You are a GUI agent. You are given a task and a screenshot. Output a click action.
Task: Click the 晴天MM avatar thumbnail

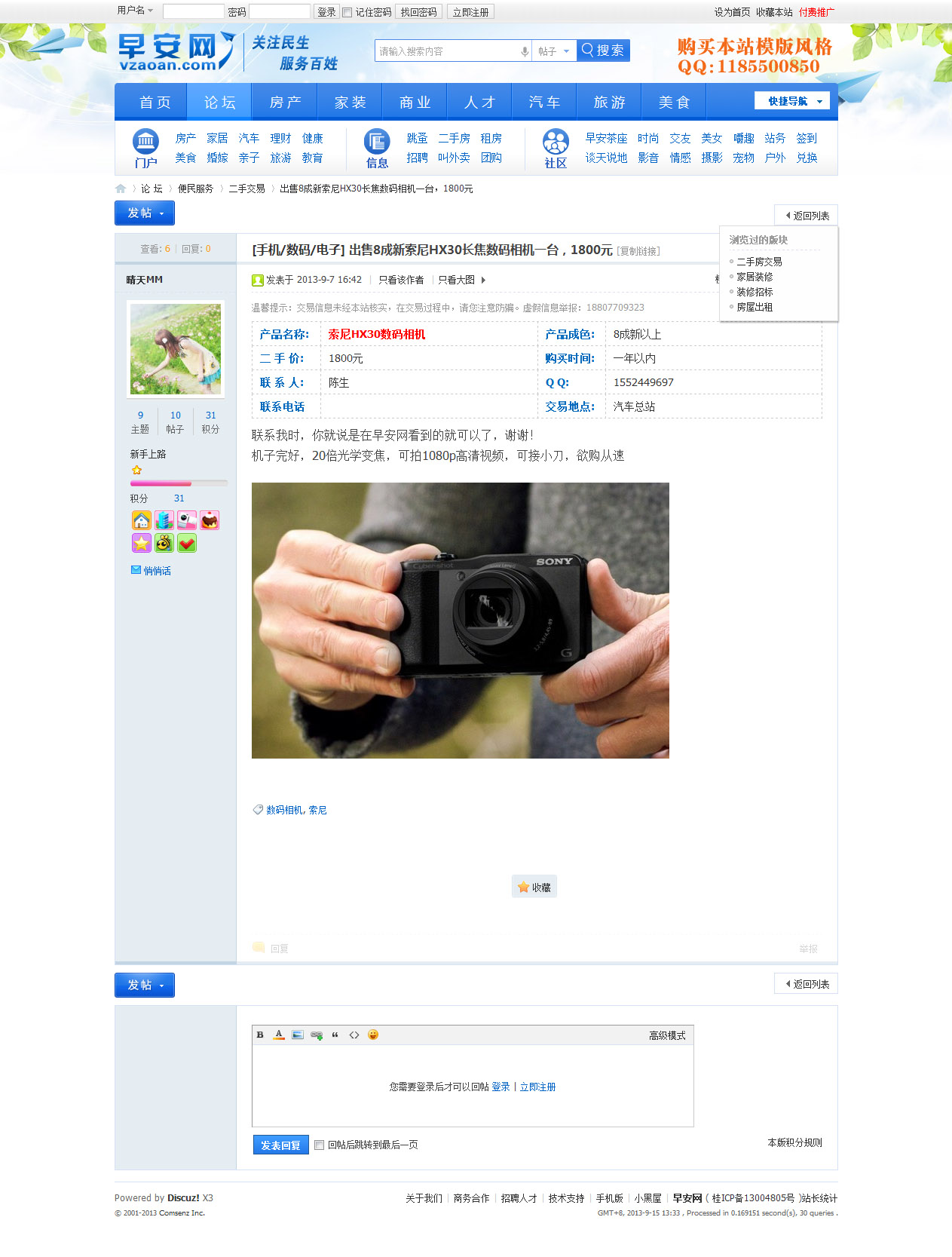(176, 349)
